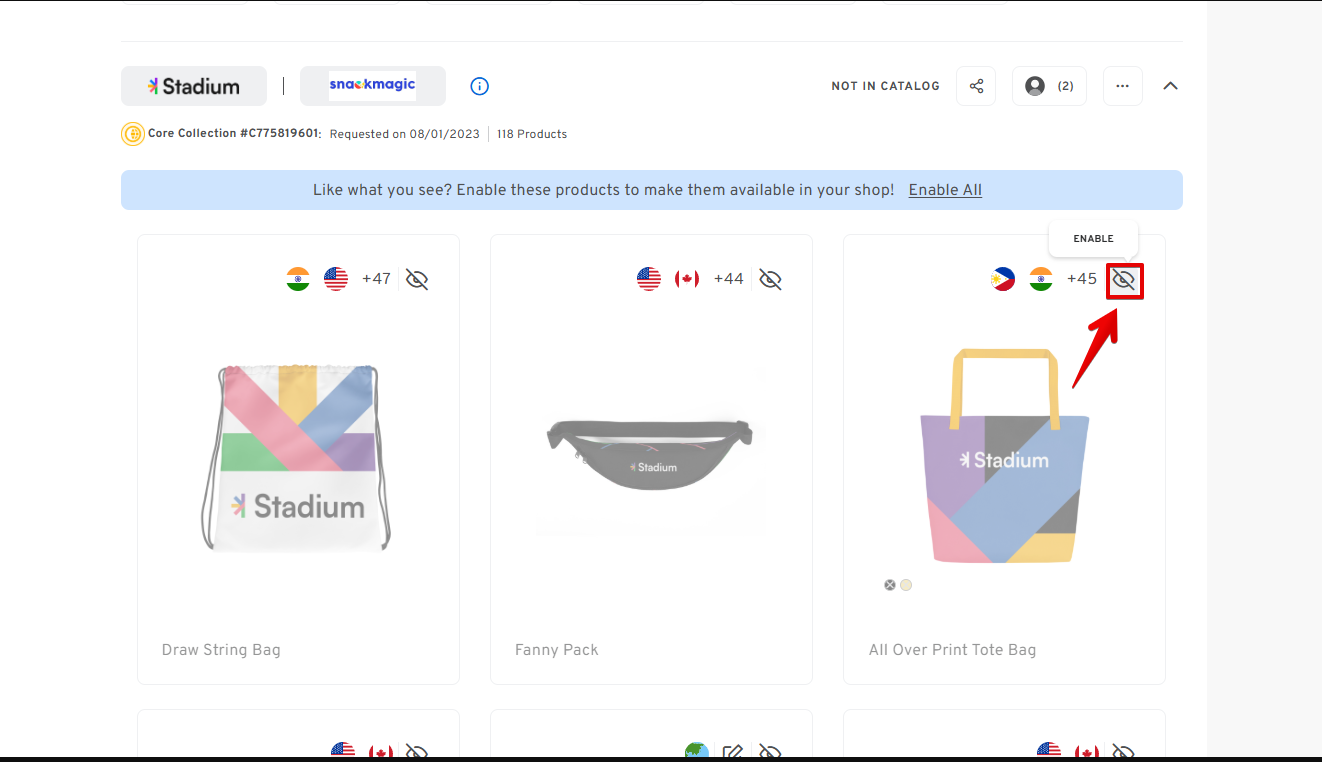This screenshot has width=1322, height=762.
Task: Select the cream color swatch on Tote Bag
Action: (906, 585)
